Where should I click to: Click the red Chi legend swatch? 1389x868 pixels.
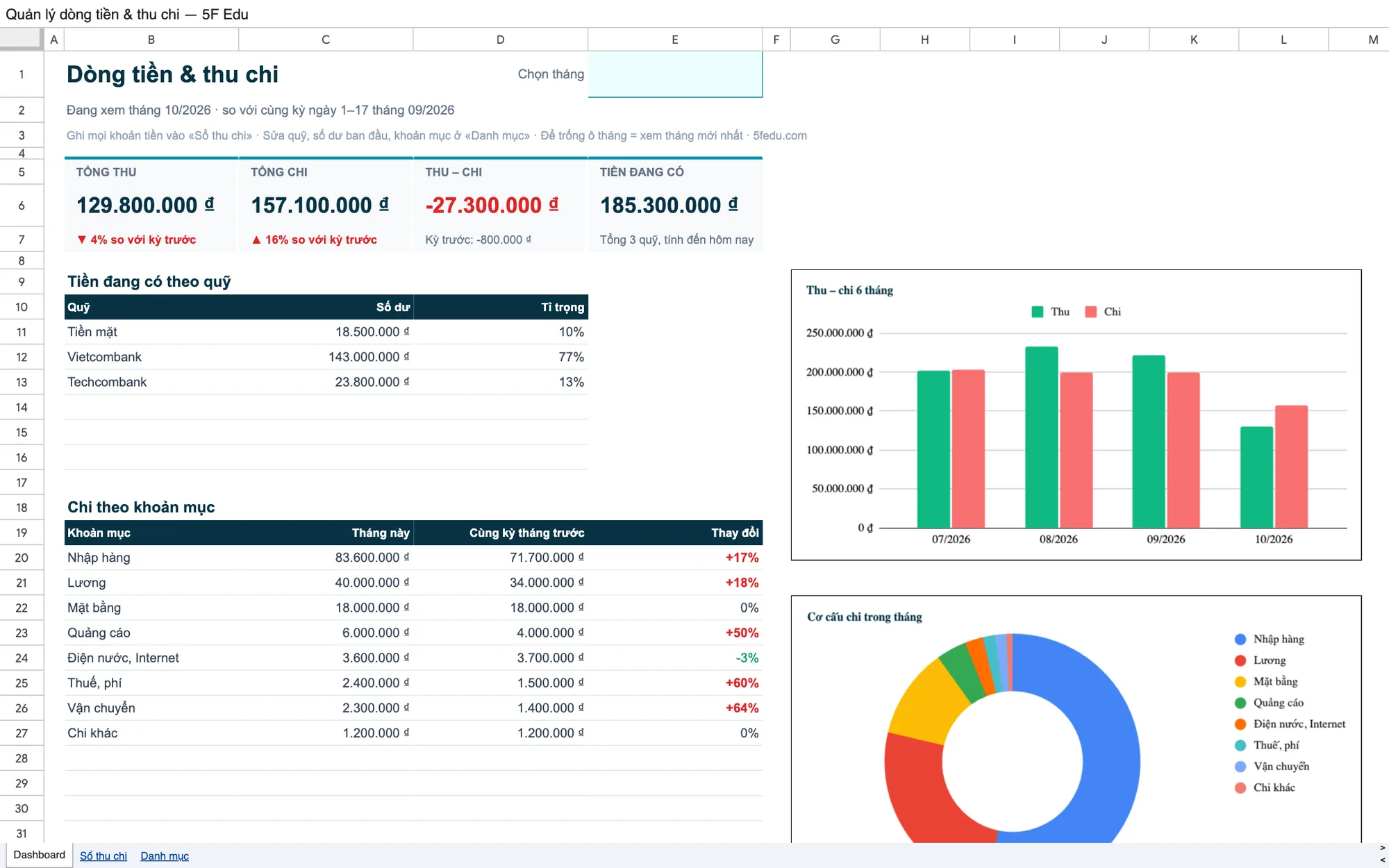point(1091,312)
